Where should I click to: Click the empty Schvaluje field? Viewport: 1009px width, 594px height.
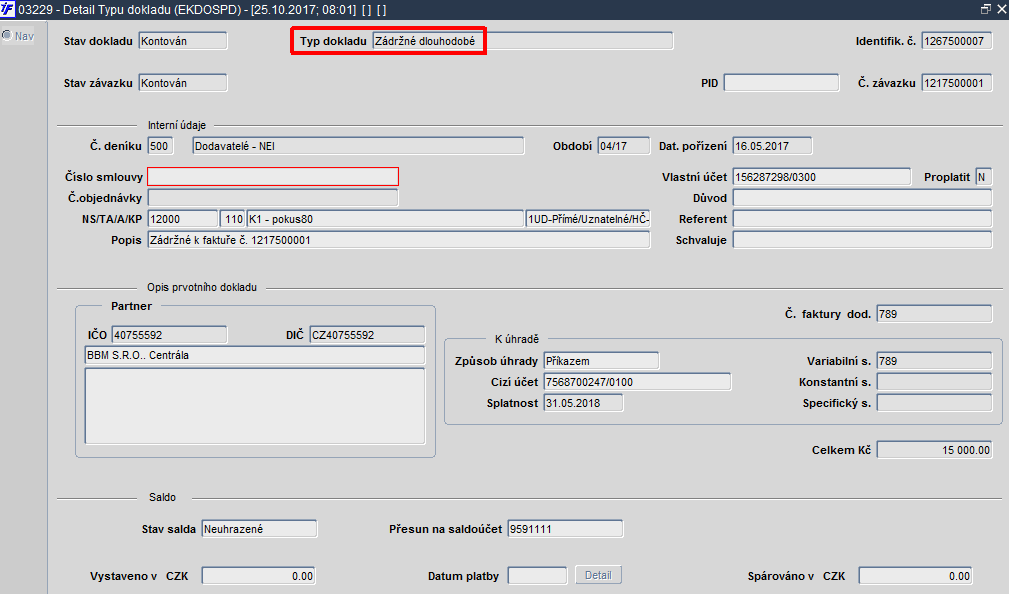point(862,240)
